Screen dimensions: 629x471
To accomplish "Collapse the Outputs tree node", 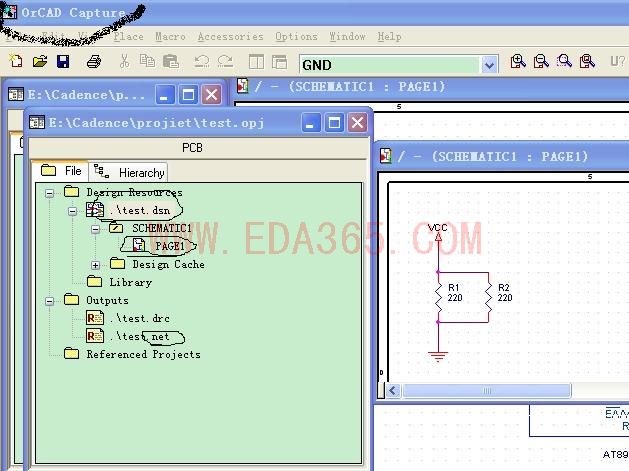I will point(49,301).
